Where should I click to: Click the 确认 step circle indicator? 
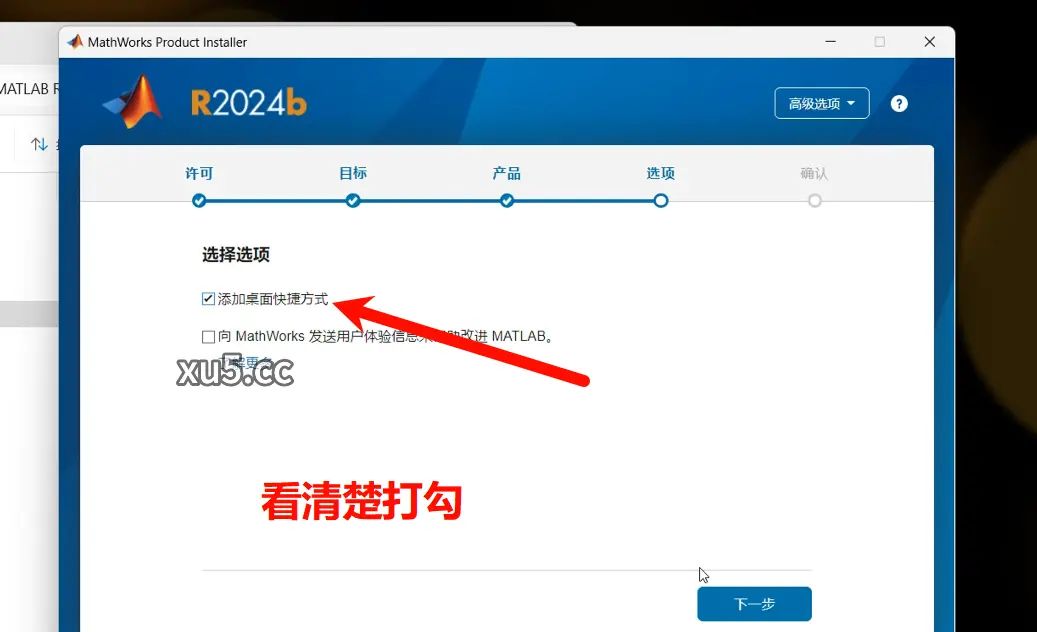[814, 200]
